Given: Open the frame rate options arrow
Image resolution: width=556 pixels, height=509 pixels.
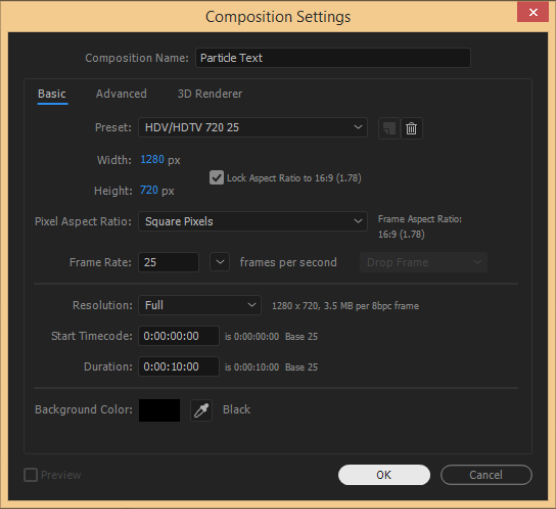Looking at the screenshot, I should pos(220,262).
